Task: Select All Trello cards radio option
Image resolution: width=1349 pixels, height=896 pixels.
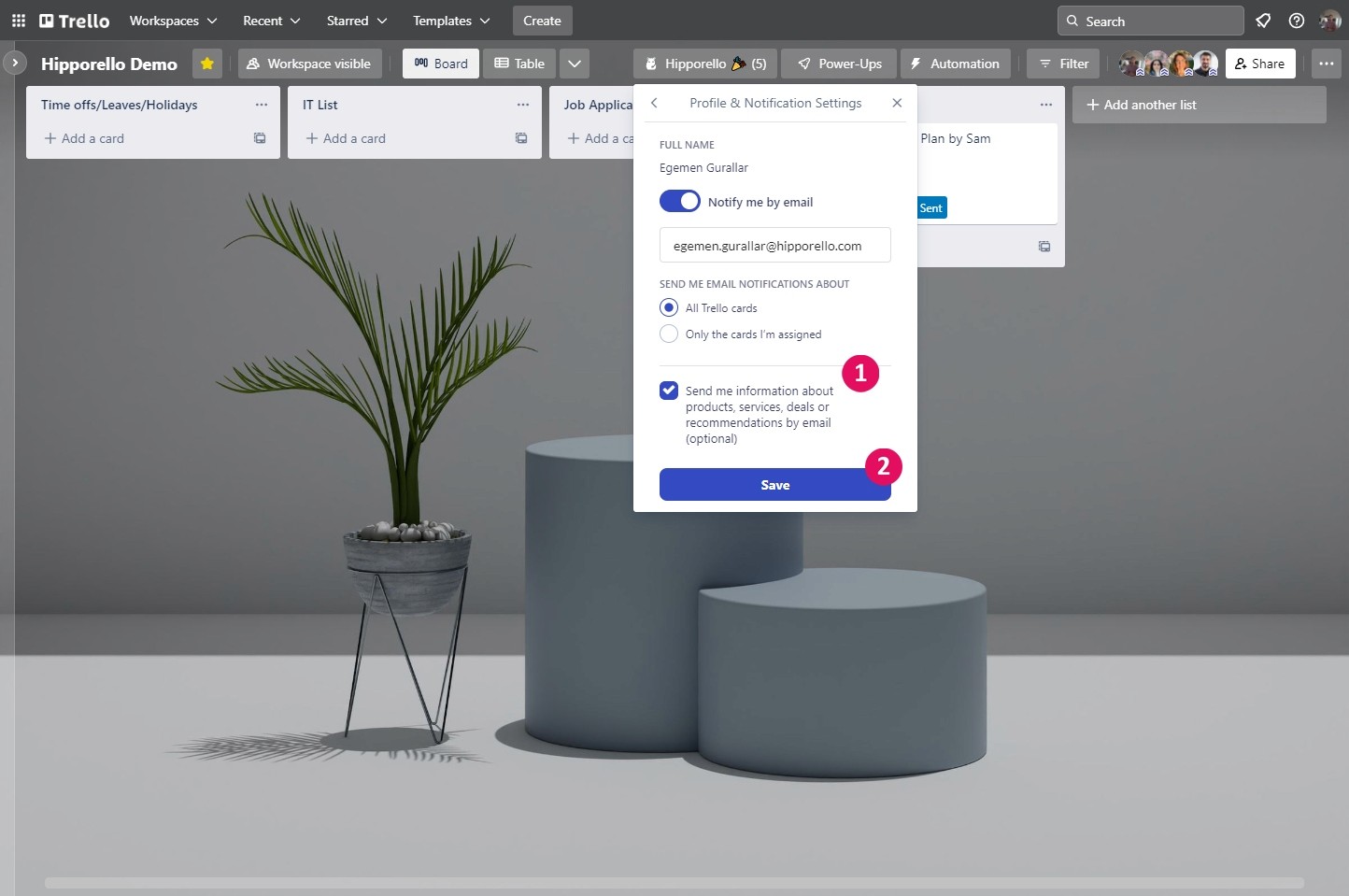Action: (669, 307)
